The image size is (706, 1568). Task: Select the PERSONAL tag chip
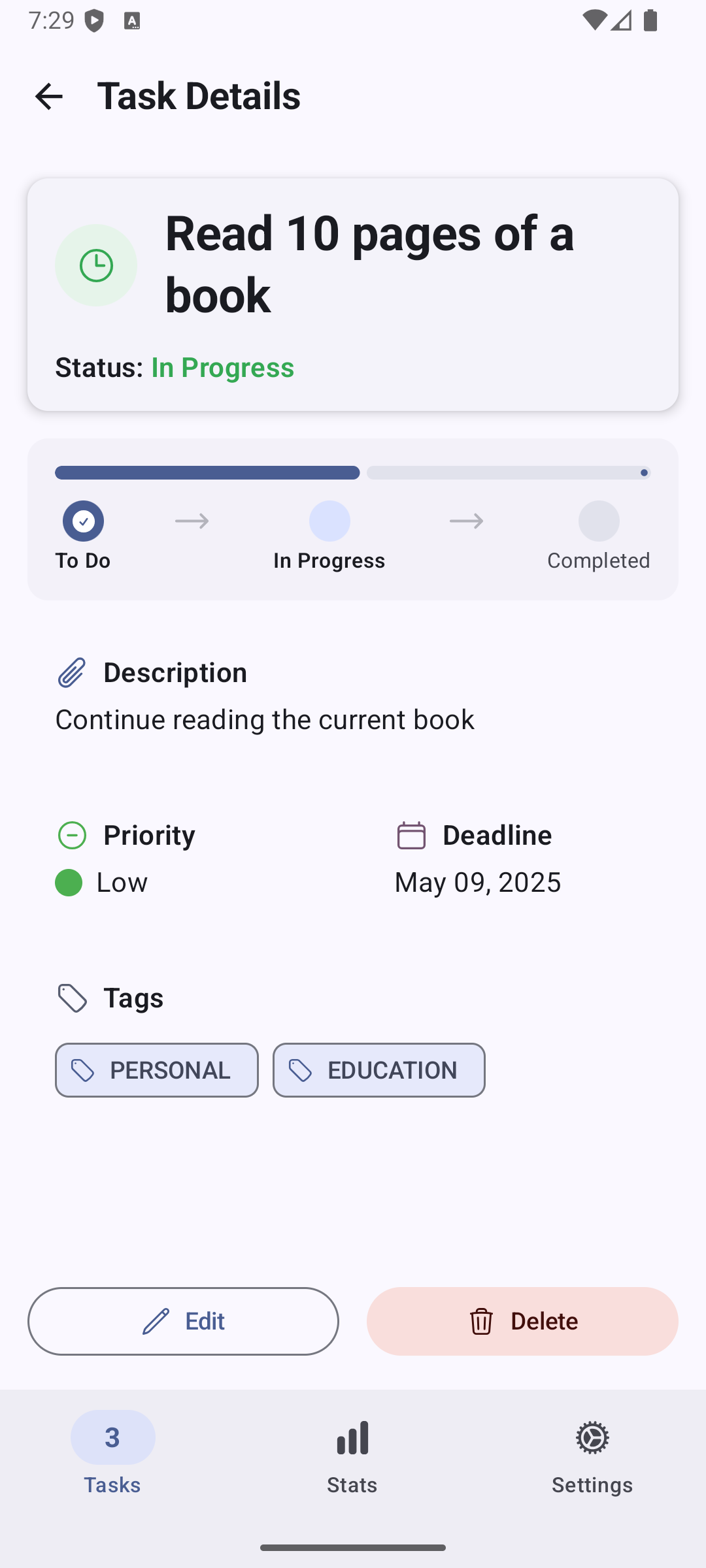(x=156, y=1070)
